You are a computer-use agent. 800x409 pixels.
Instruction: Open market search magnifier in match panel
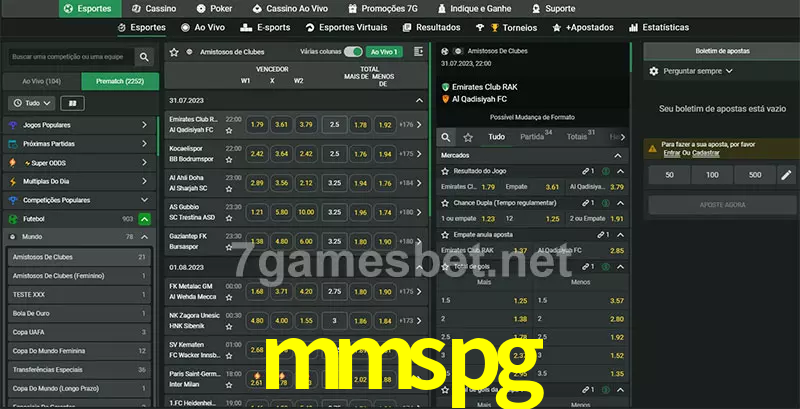tap(446, 137)
